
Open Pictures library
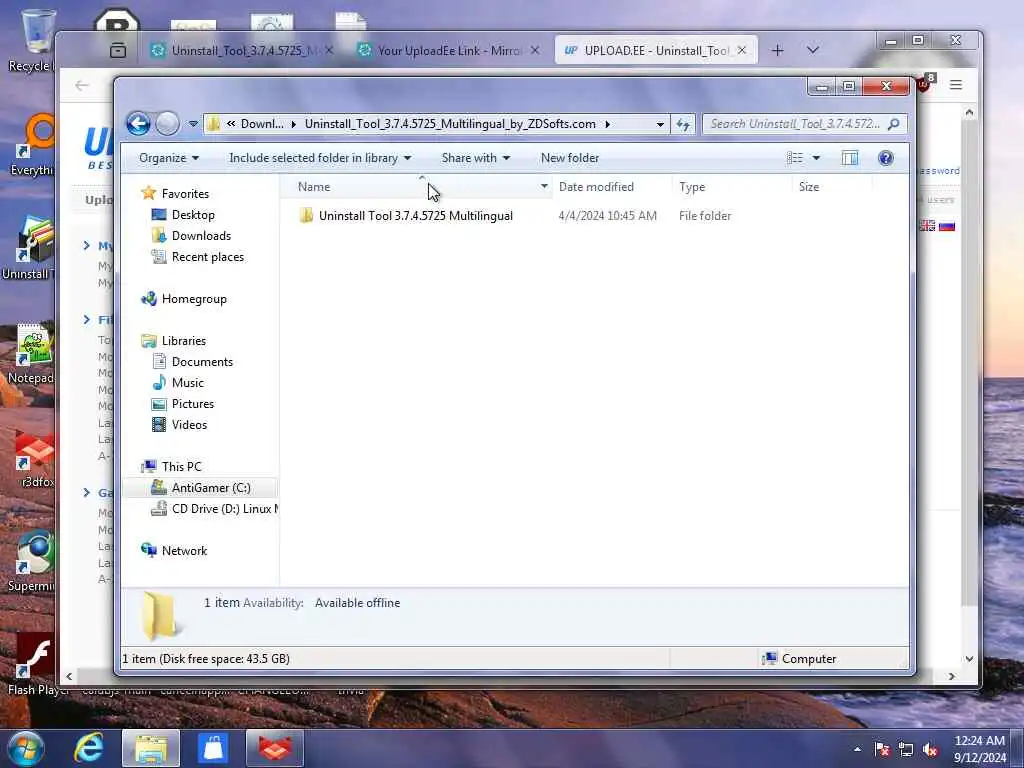coord(193,404)
